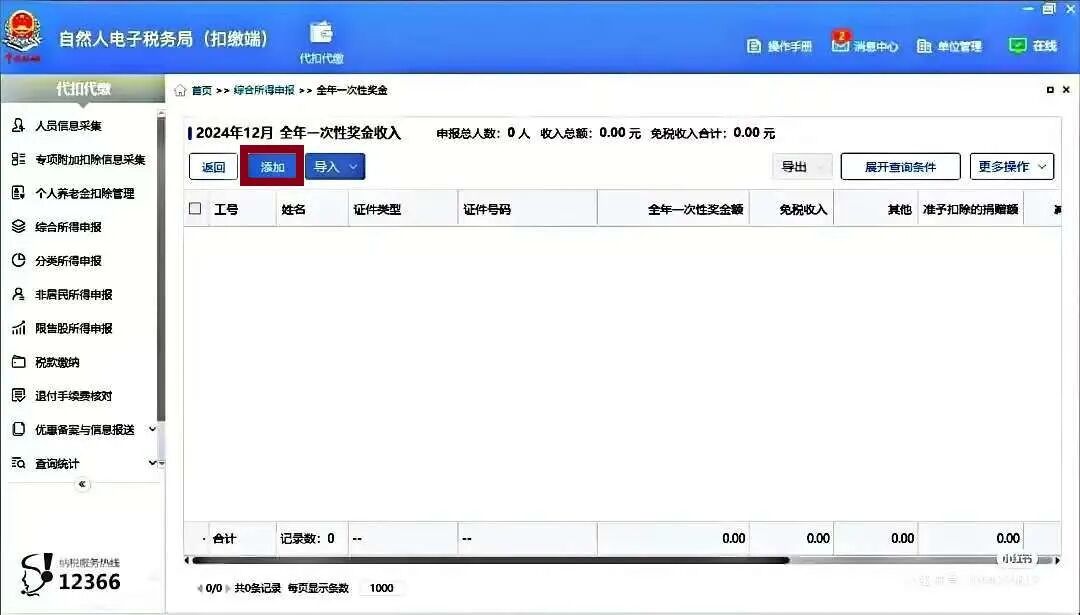
Task: Open 分类所得申报 in the sidebar
Action: coord(70,261)
